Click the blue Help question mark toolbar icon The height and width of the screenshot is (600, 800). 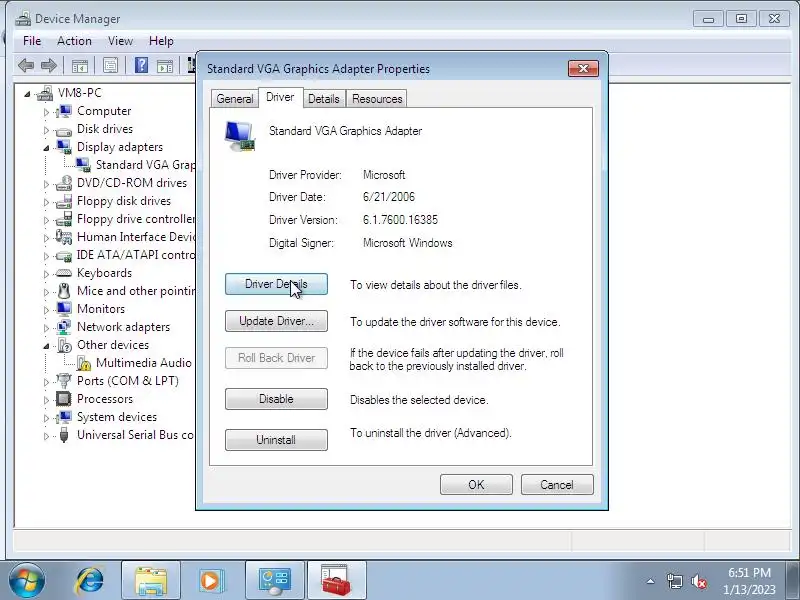point(141,65)
